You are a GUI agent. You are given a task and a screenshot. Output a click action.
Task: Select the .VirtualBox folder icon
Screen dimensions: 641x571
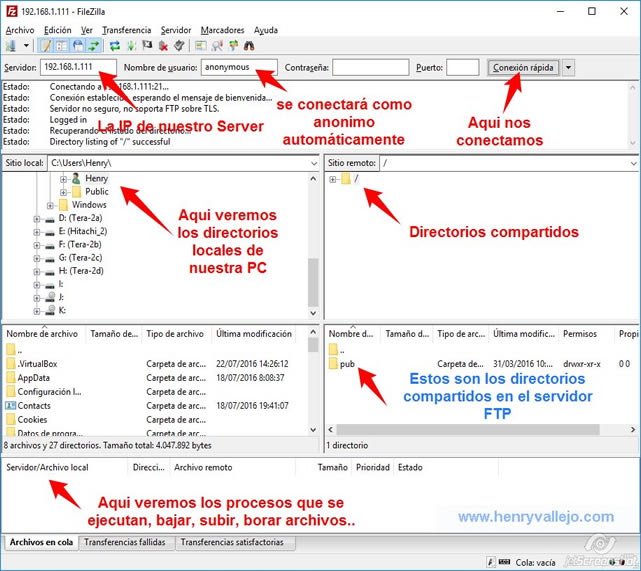(11, 364)
